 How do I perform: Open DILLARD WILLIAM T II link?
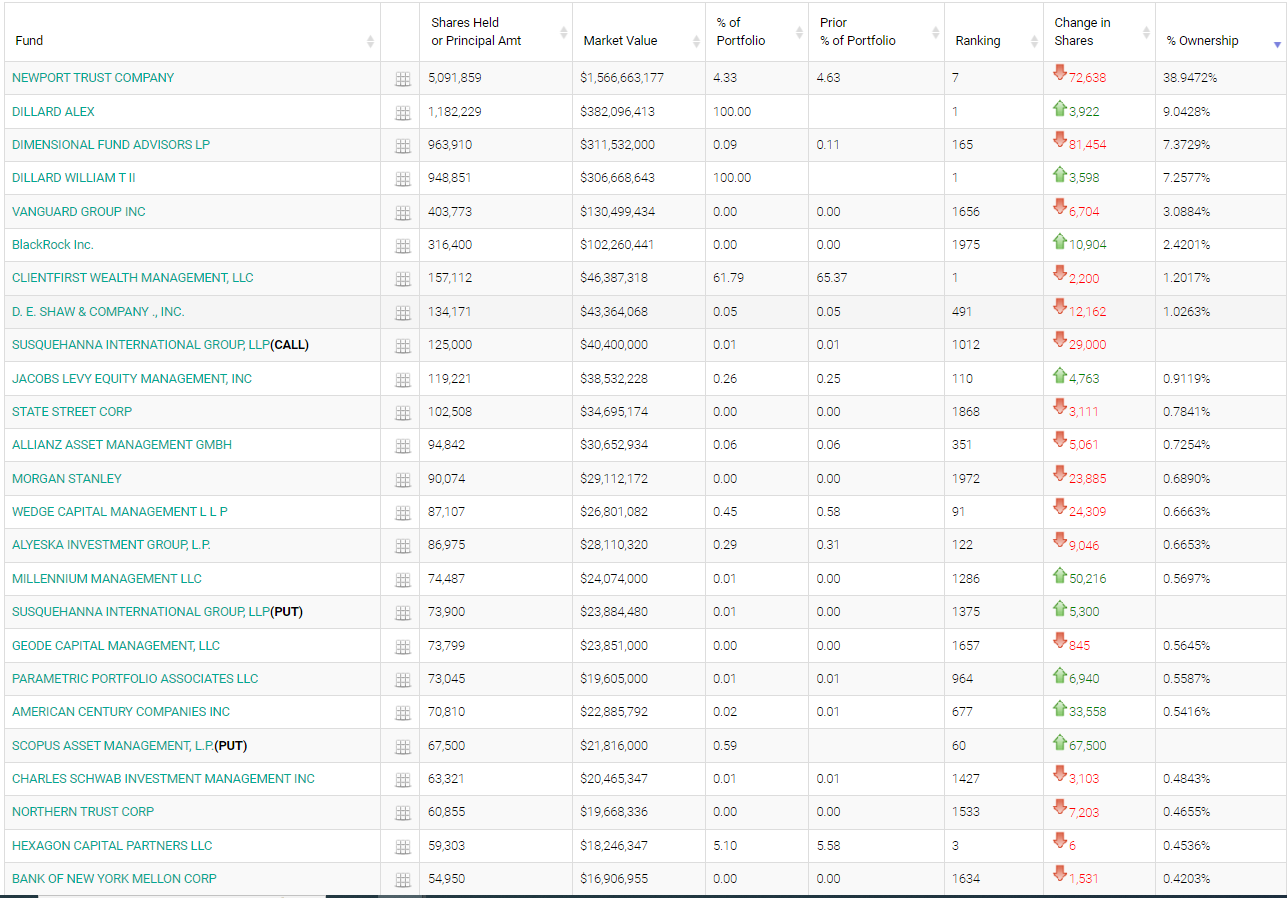click(74, 178)
